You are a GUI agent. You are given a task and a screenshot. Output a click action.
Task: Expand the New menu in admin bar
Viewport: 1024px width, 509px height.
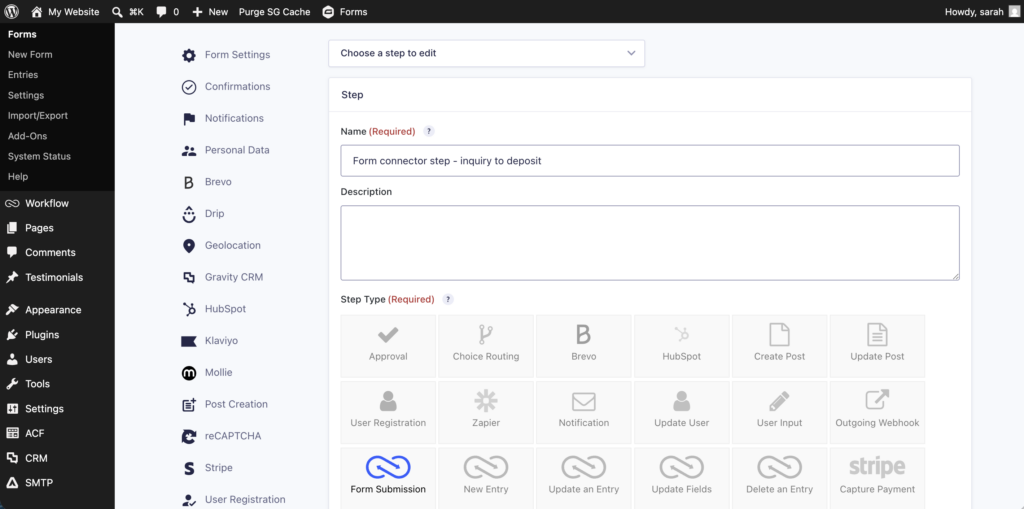[x=210, y=12]
